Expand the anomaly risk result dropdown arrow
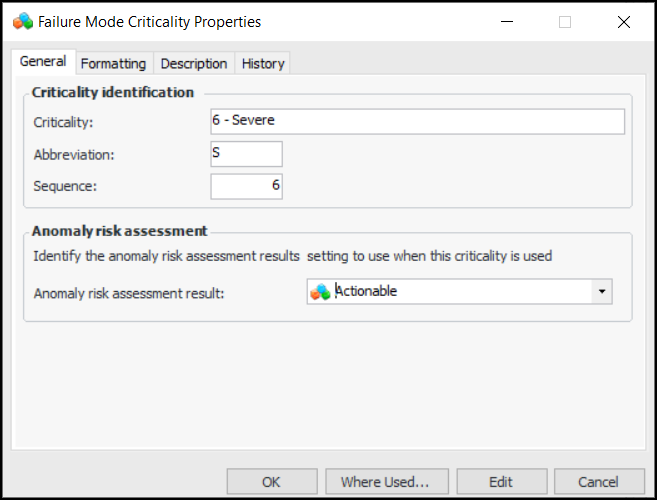 601,291
